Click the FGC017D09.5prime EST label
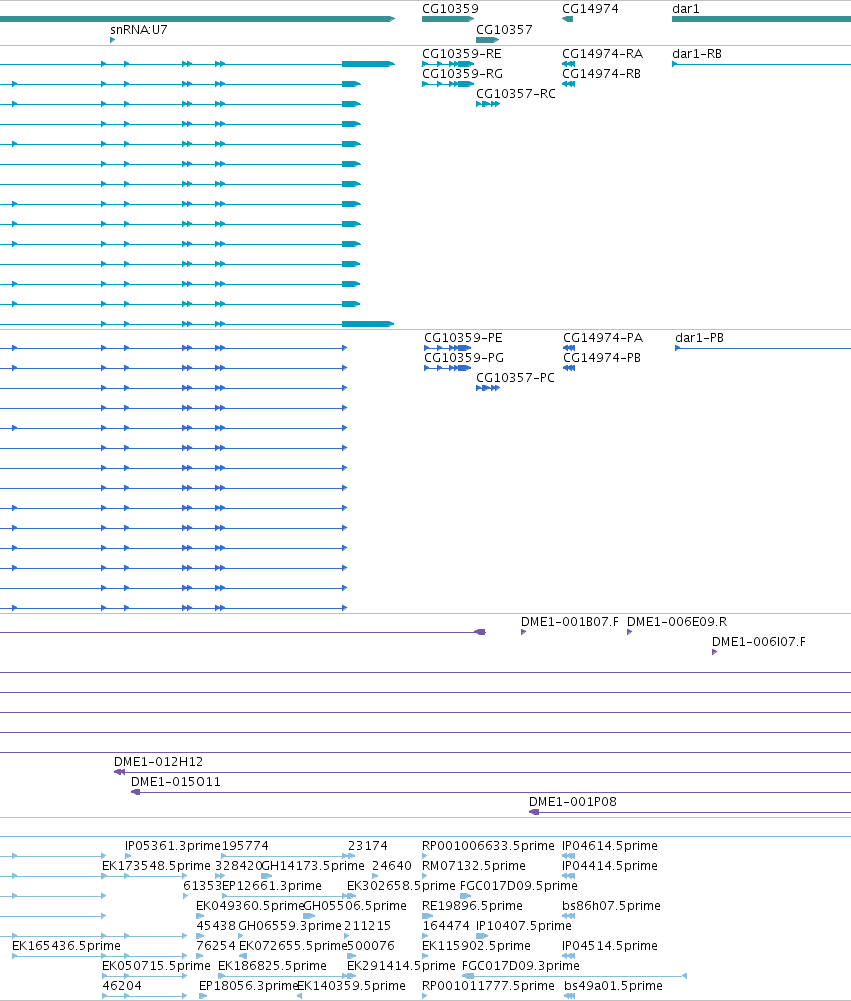851x1001 pixels. [518, 886]
